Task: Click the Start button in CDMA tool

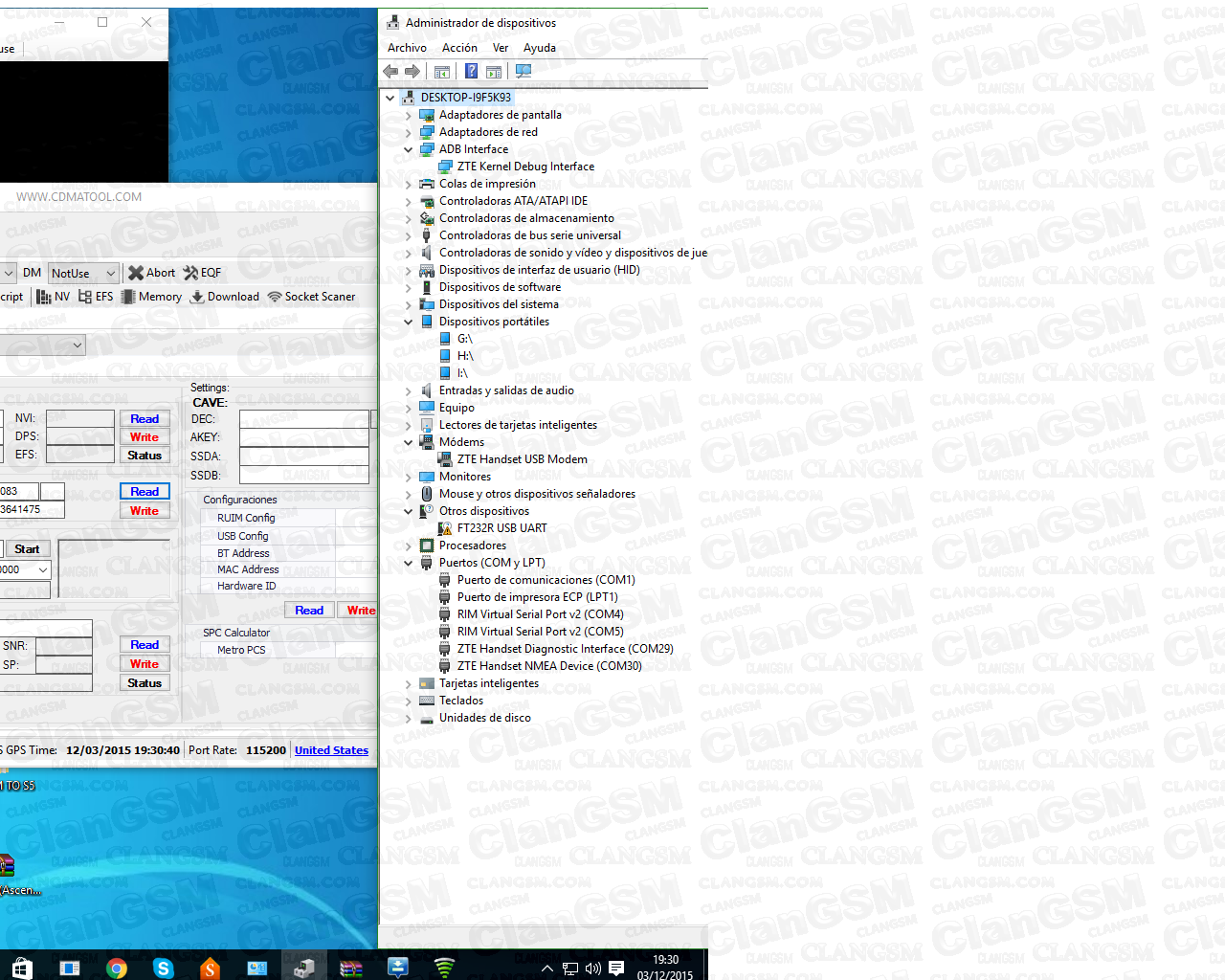Action: 27,549
